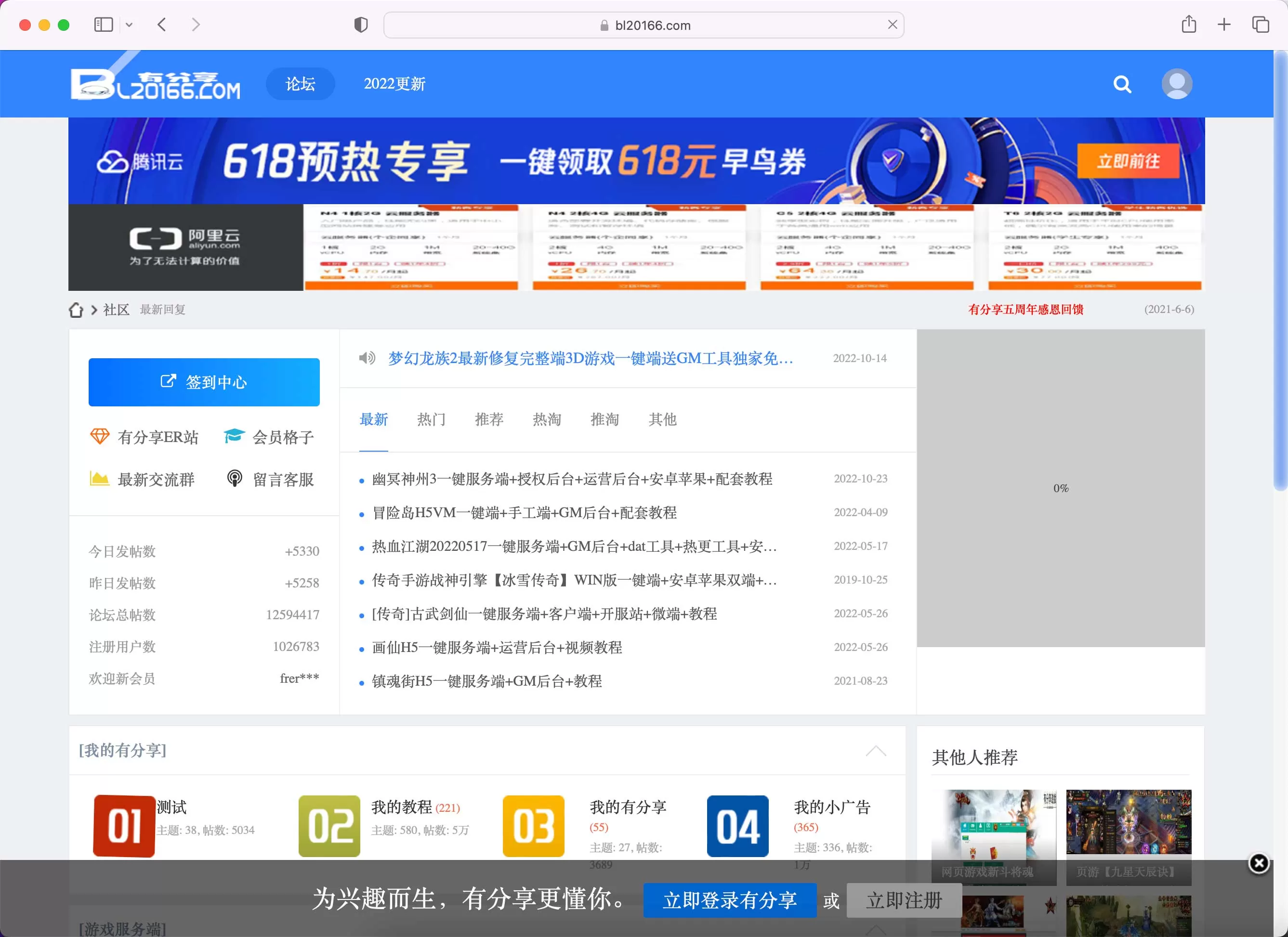Open the 社区 breadcrumb link
Screen dimensions: 1288x937
116,310
